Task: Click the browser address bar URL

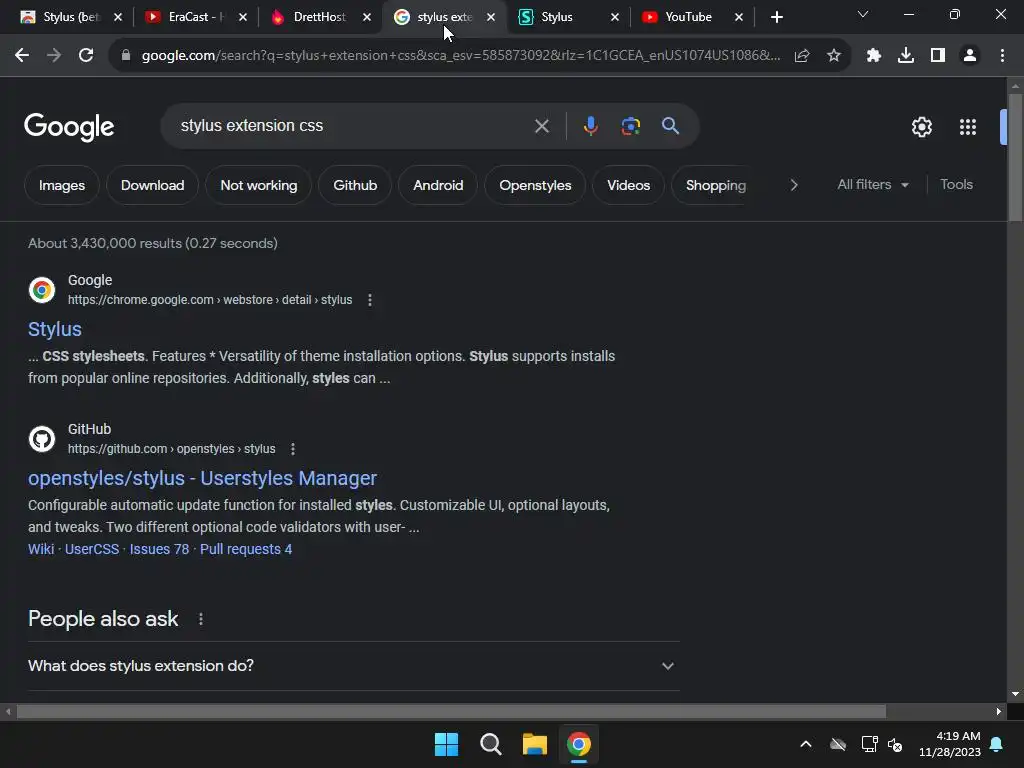Action: click(x=460, y=56)
